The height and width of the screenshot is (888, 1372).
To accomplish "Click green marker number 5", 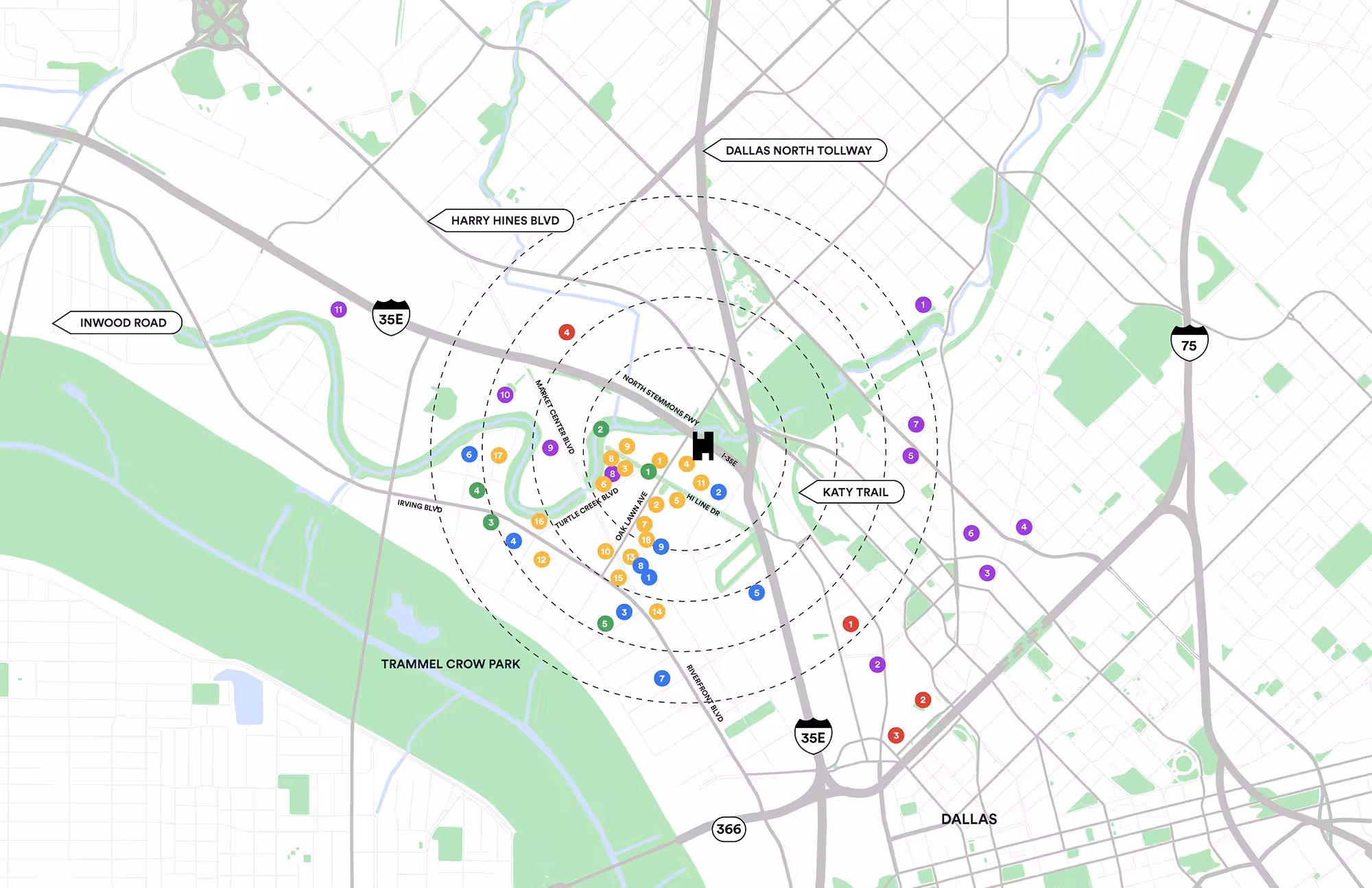I will click(x=604, y=624).
